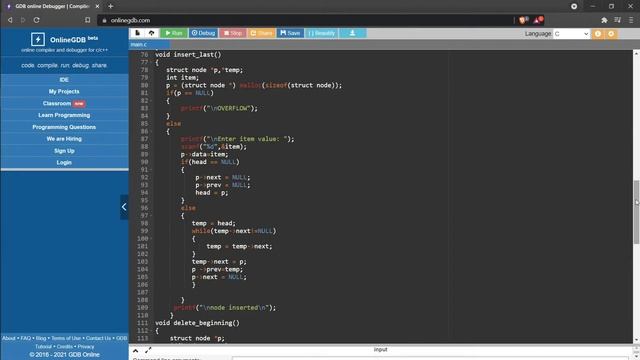The image size is (640, 360).
Task: Create a new file with the file icon
Action: point(138,33)
